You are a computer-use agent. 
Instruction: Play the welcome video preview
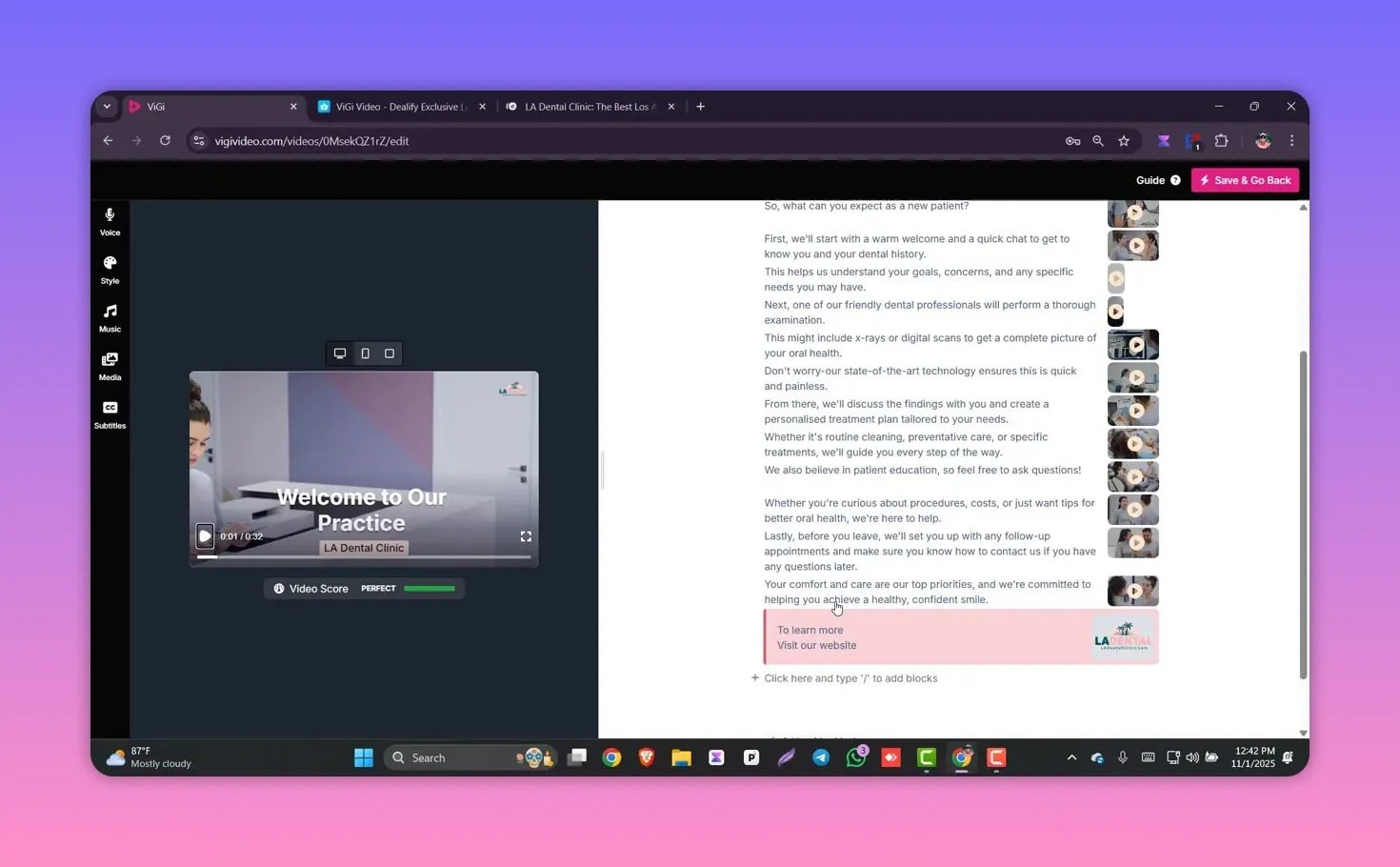[x=205, y=535]
